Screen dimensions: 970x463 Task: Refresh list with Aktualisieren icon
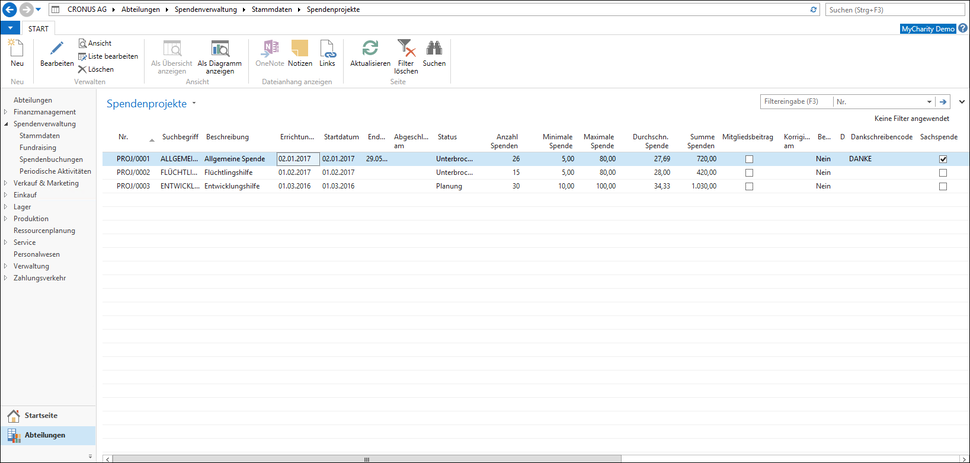point(370,48)
